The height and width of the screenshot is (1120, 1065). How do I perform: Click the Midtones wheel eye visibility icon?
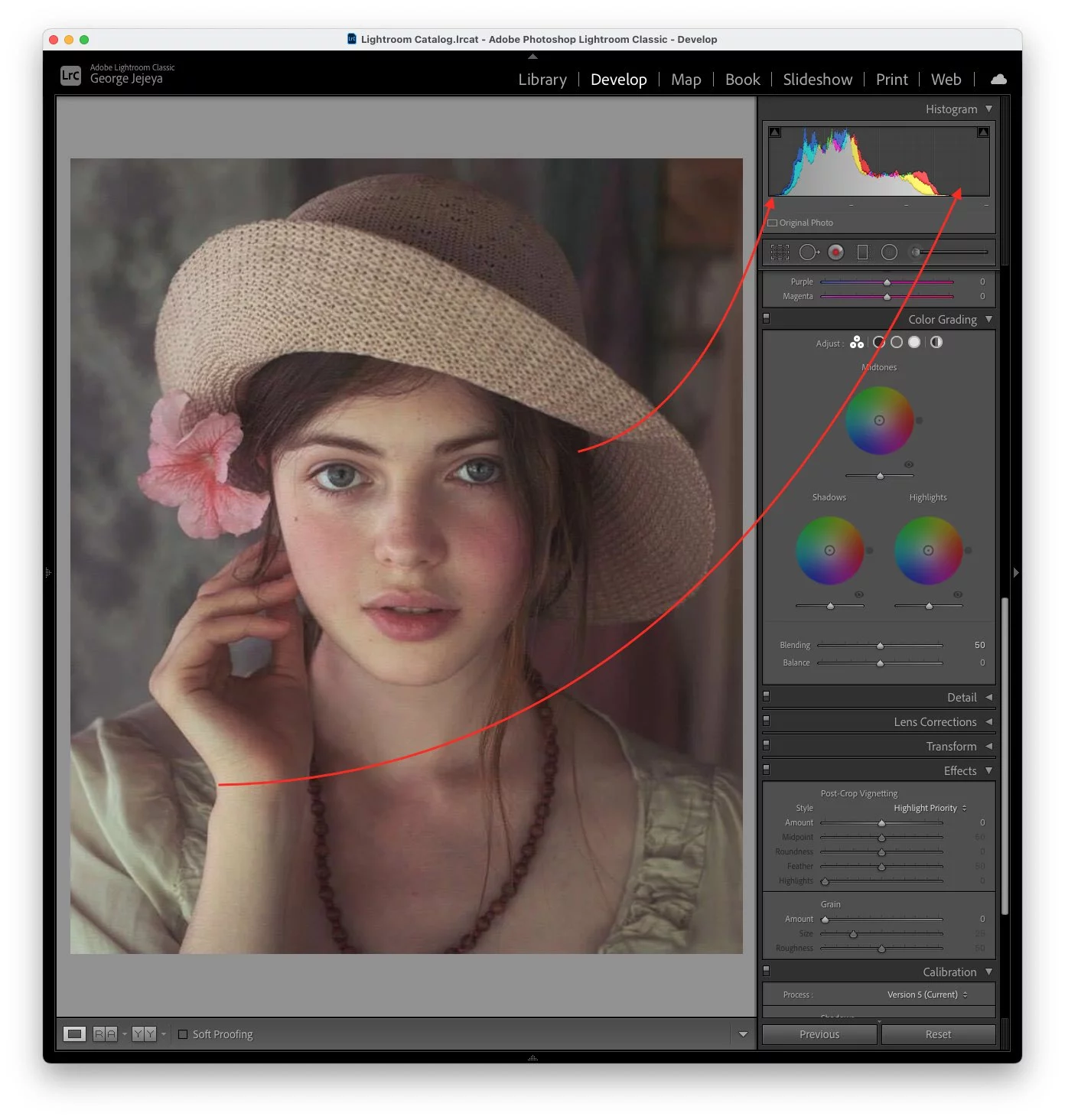(x=909, y=464)
